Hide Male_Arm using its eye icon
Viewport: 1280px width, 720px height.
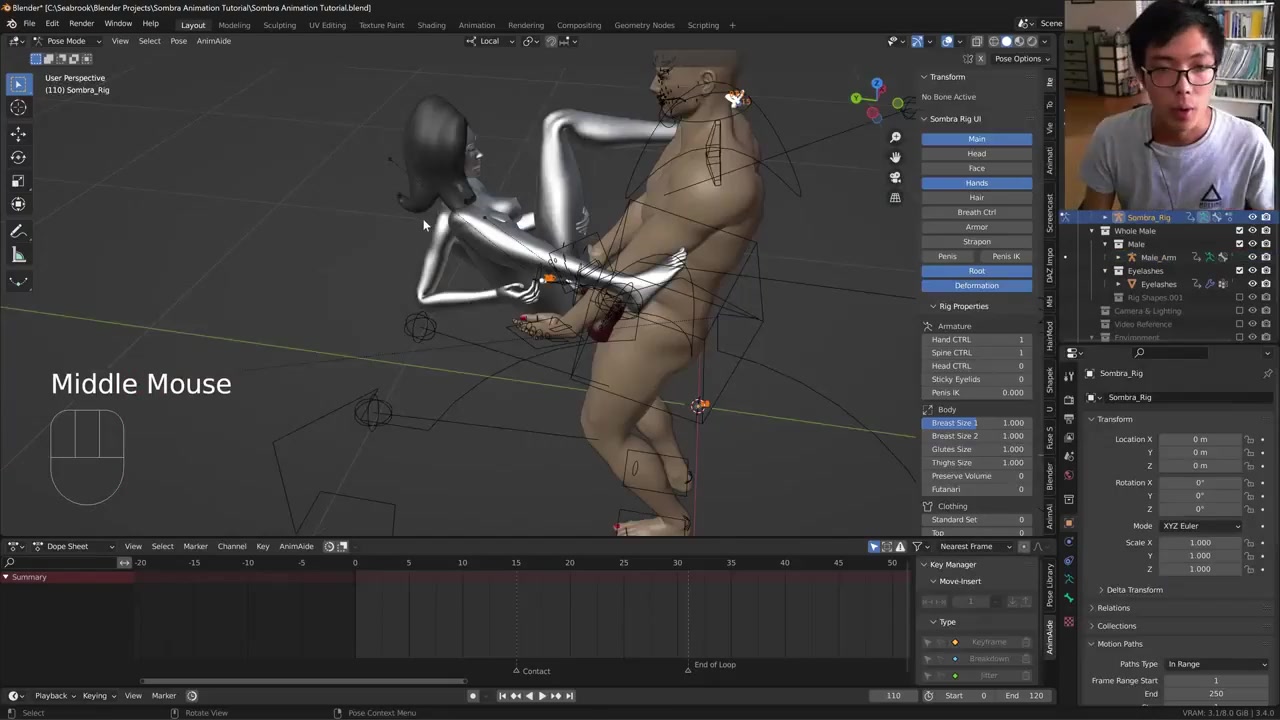[x=1252, y=257]
